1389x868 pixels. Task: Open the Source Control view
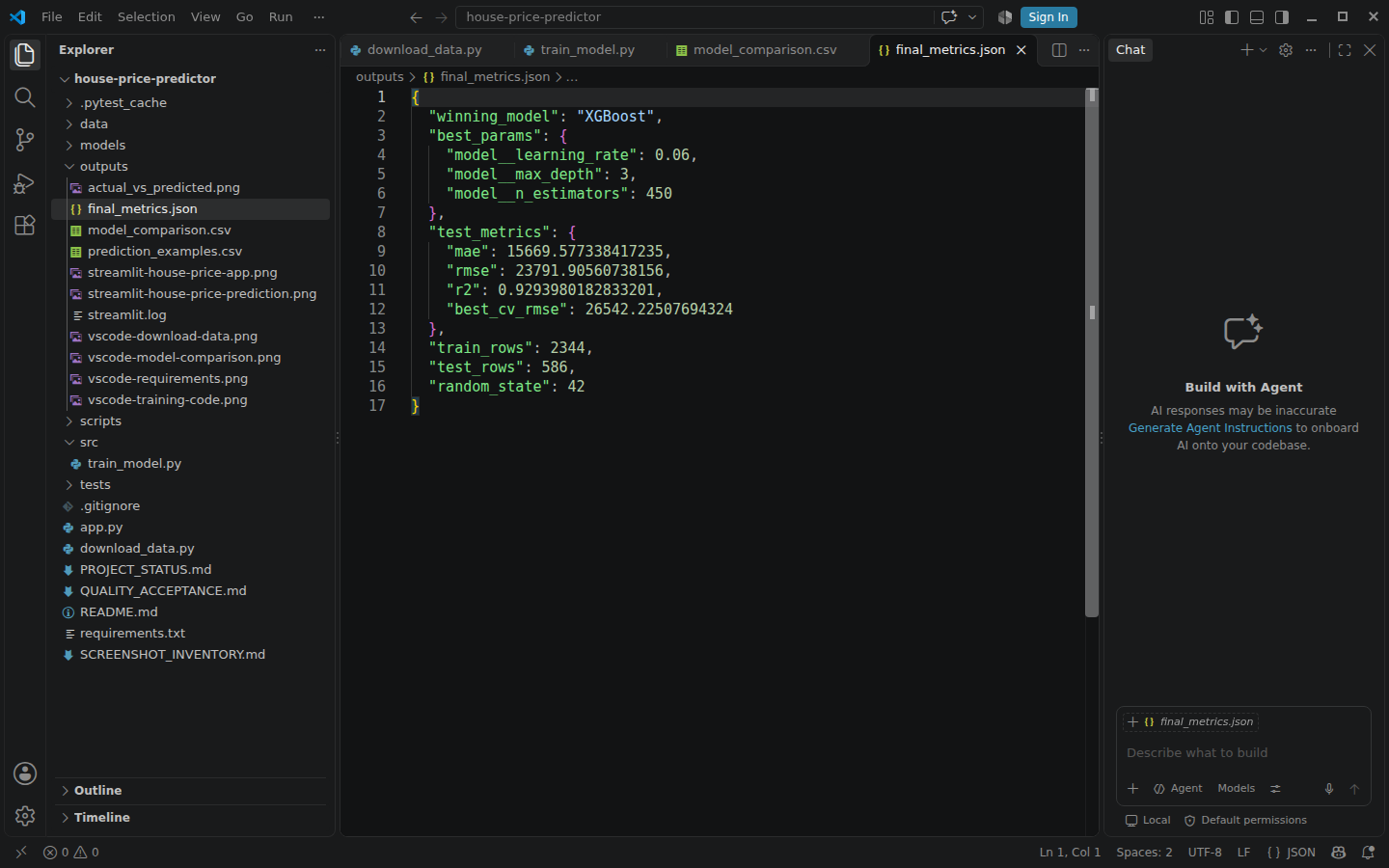pyautogui.click(x=25, y=140)
